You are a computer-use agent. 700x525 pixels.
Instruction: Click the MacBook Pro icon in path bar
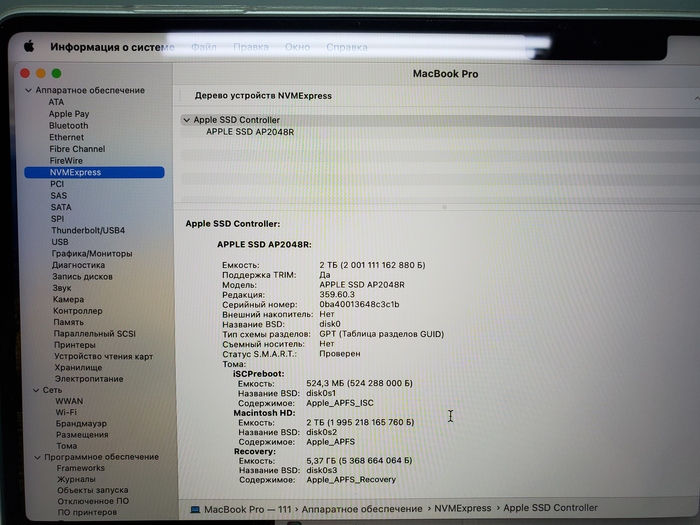click(x=195, y=509)
